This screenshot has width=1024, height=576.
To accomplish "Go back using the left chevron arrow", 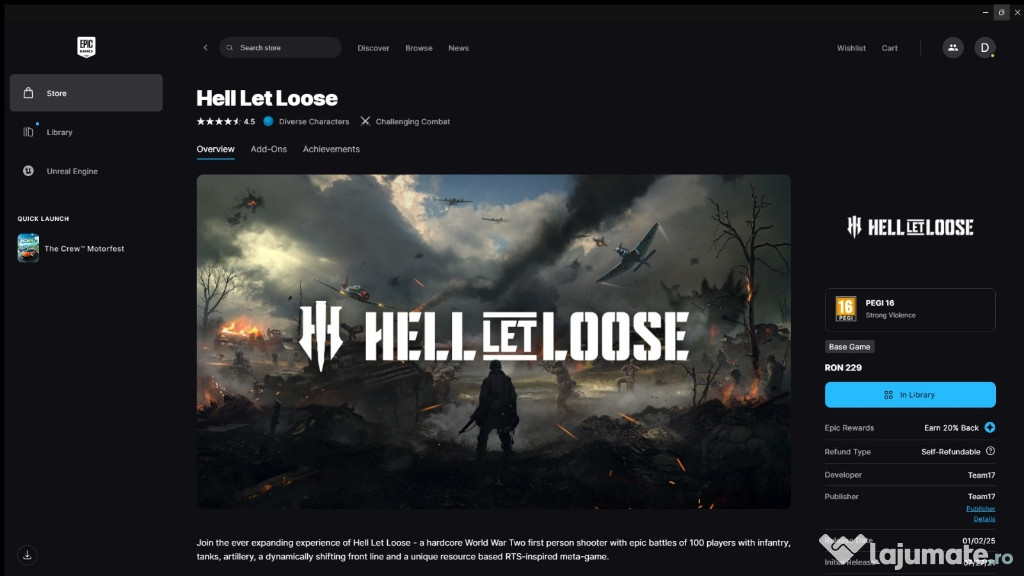I will 205,48.
